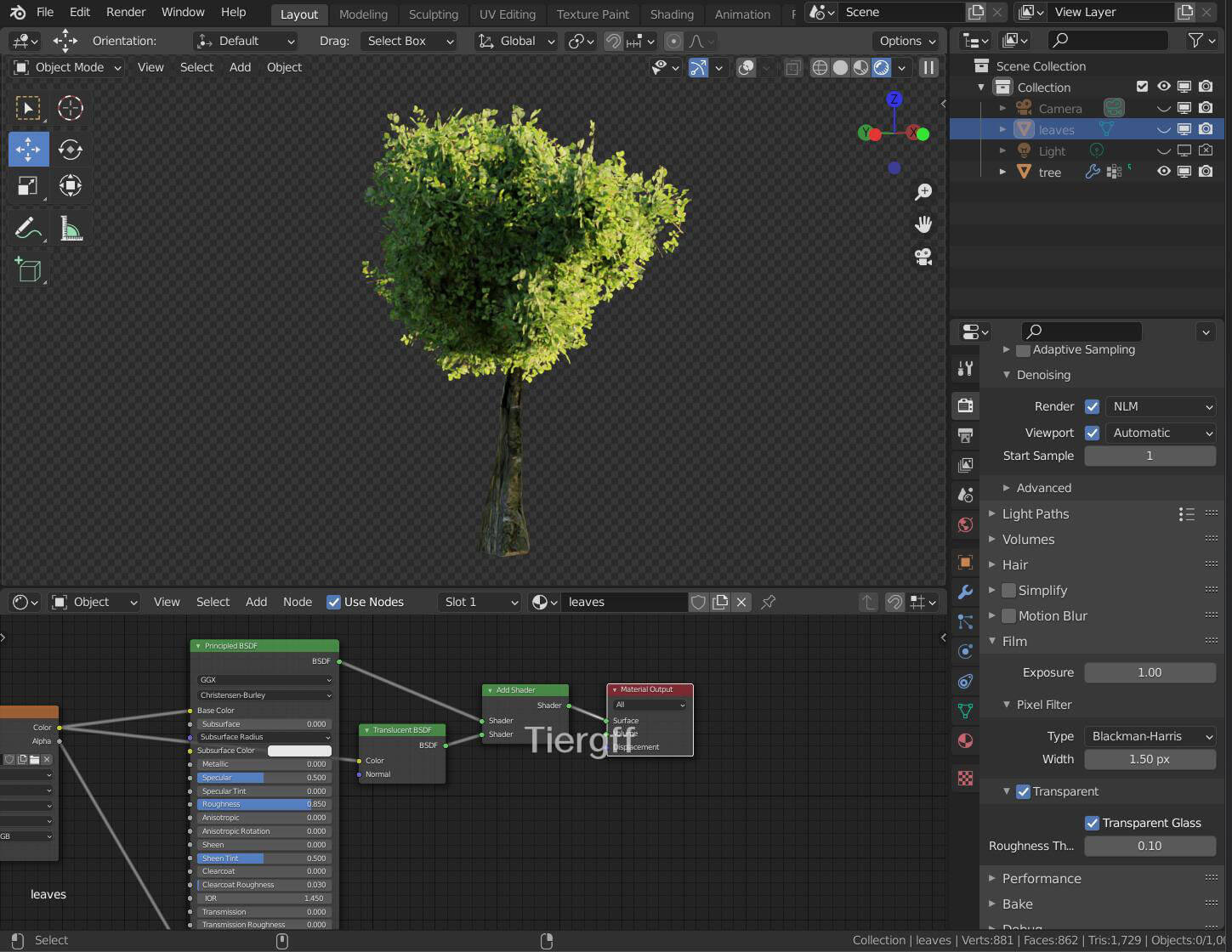Open the Pixel Filter Type dropdown
The width and height of the screenshot is (1232, 952).
[x=1150, y=736]
